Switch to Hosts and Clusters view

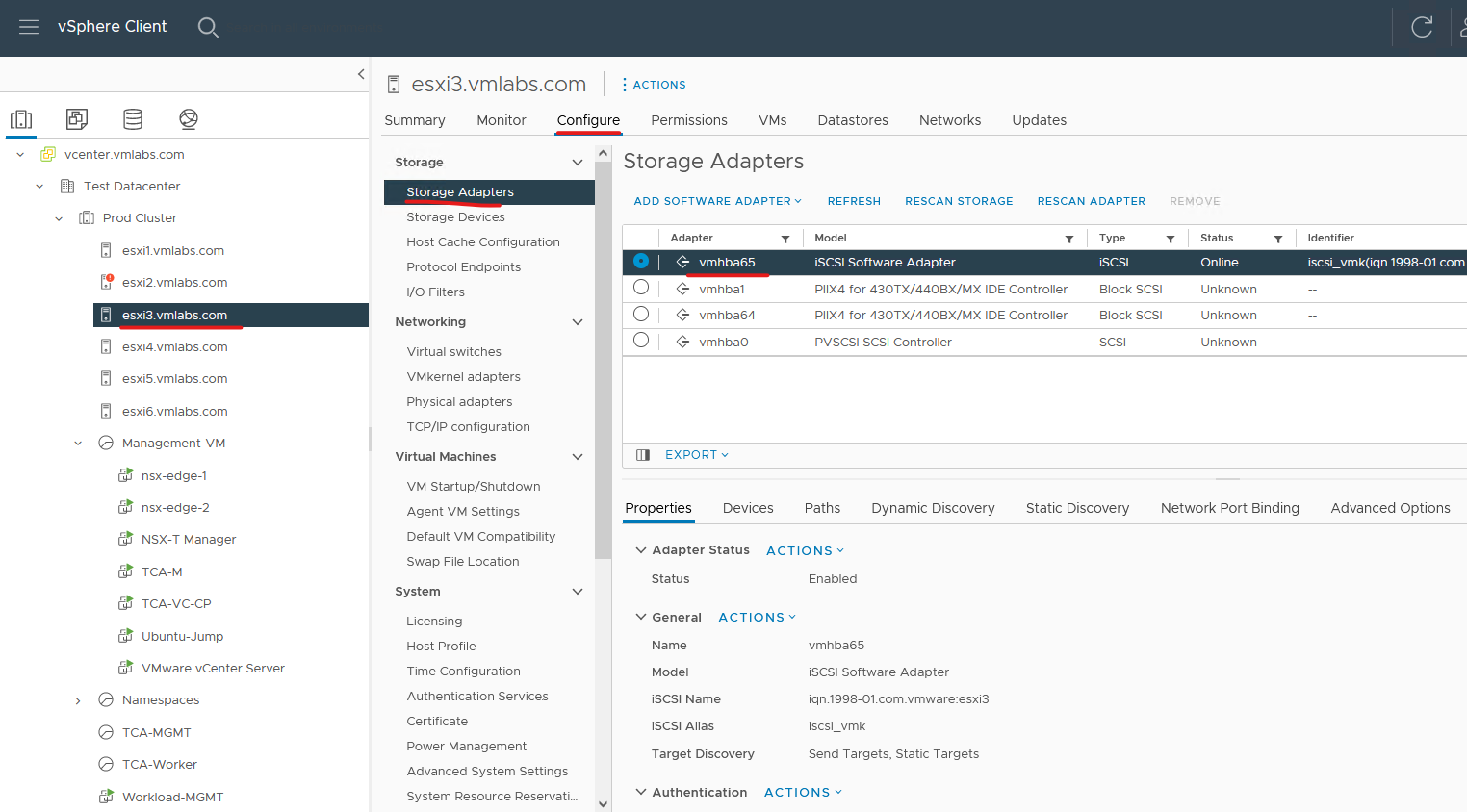tap(21, 119)
